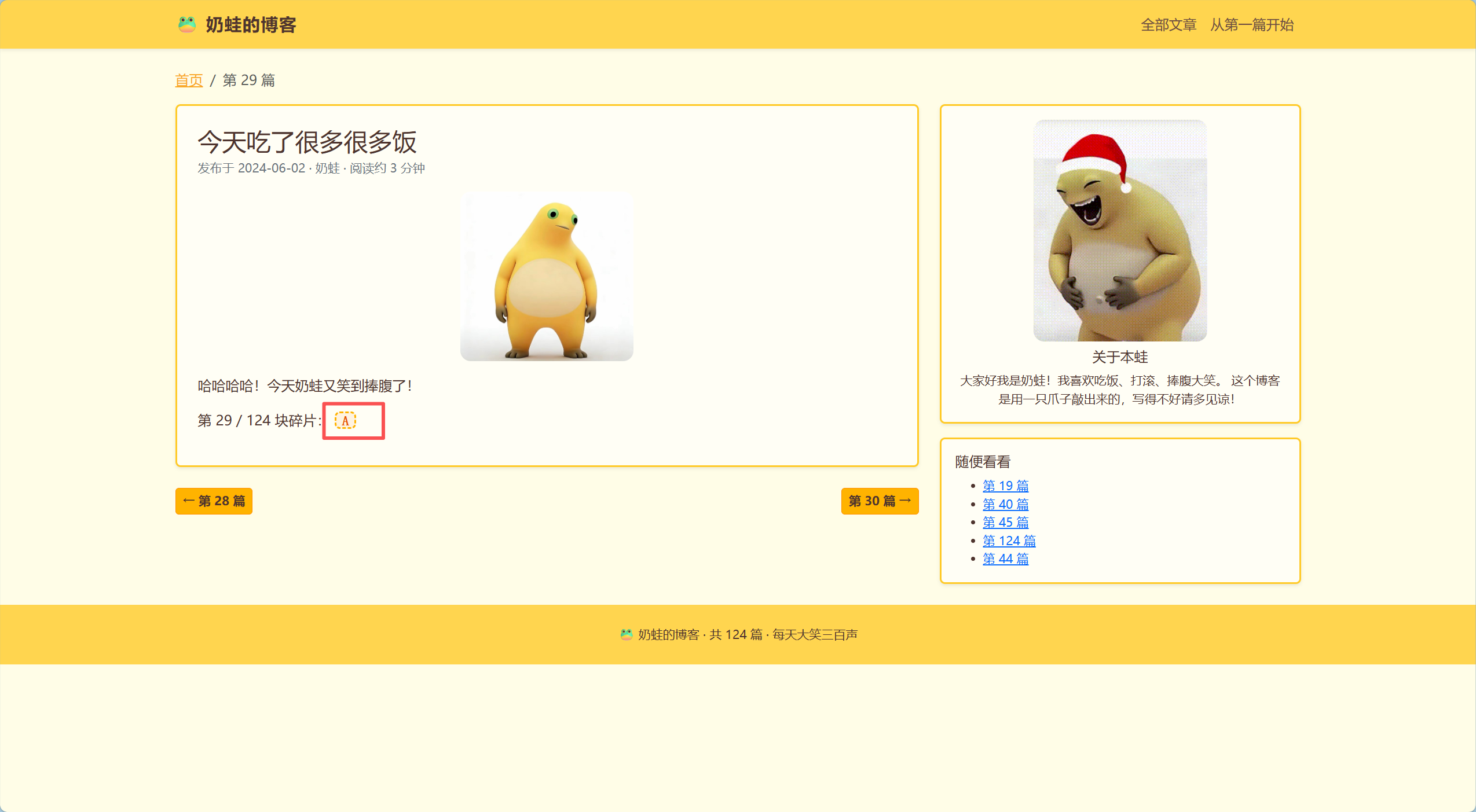Image resolution: width=1476 pixels, height=812 pixels.
Task: Click the 第 29 / 124 块碎片 label
Action: tap(259, 421)
